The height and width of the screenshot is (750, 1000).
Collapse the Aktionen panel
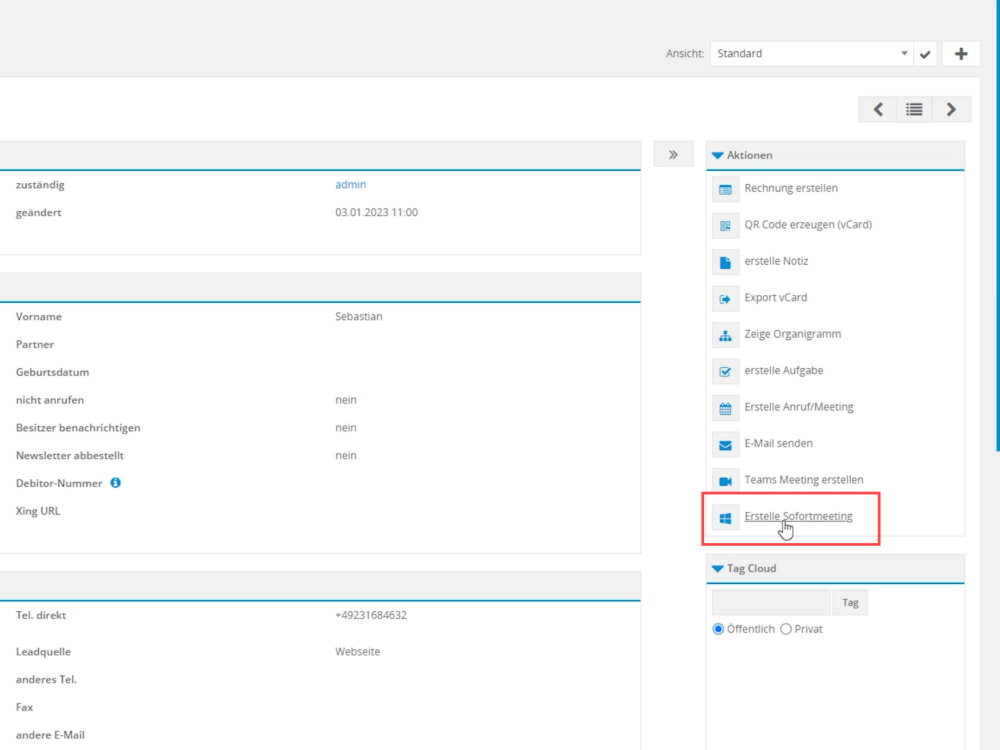point(717,156)
